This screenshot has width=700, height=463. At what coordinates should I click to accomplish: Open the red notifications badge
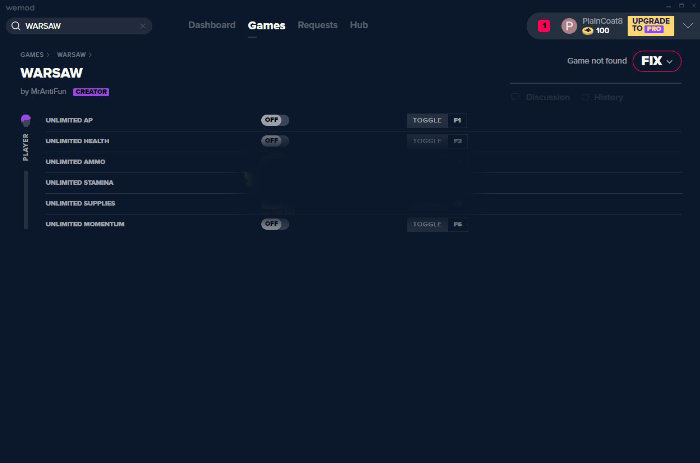[544, 26]
